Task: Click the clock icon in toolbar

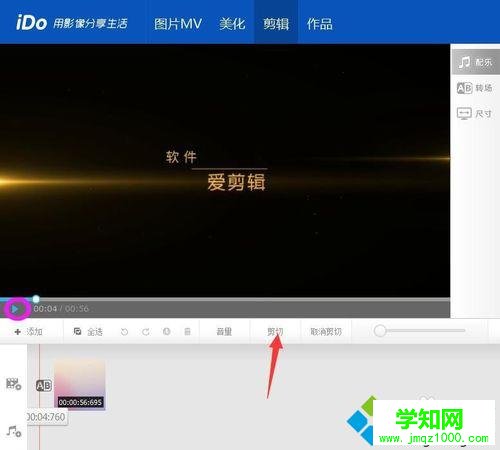Action: point(167,331)
